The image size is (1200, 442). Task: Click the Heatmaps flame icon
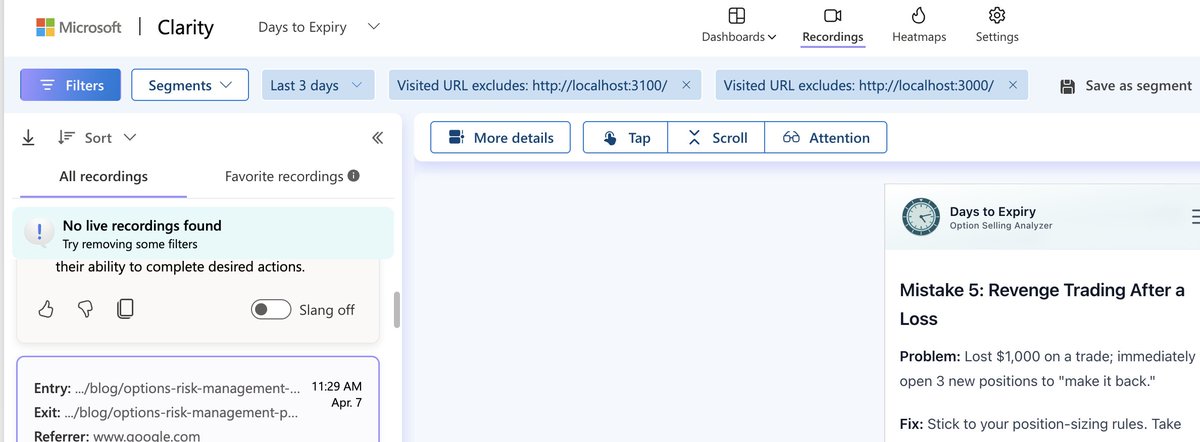(x=919, y=15)
